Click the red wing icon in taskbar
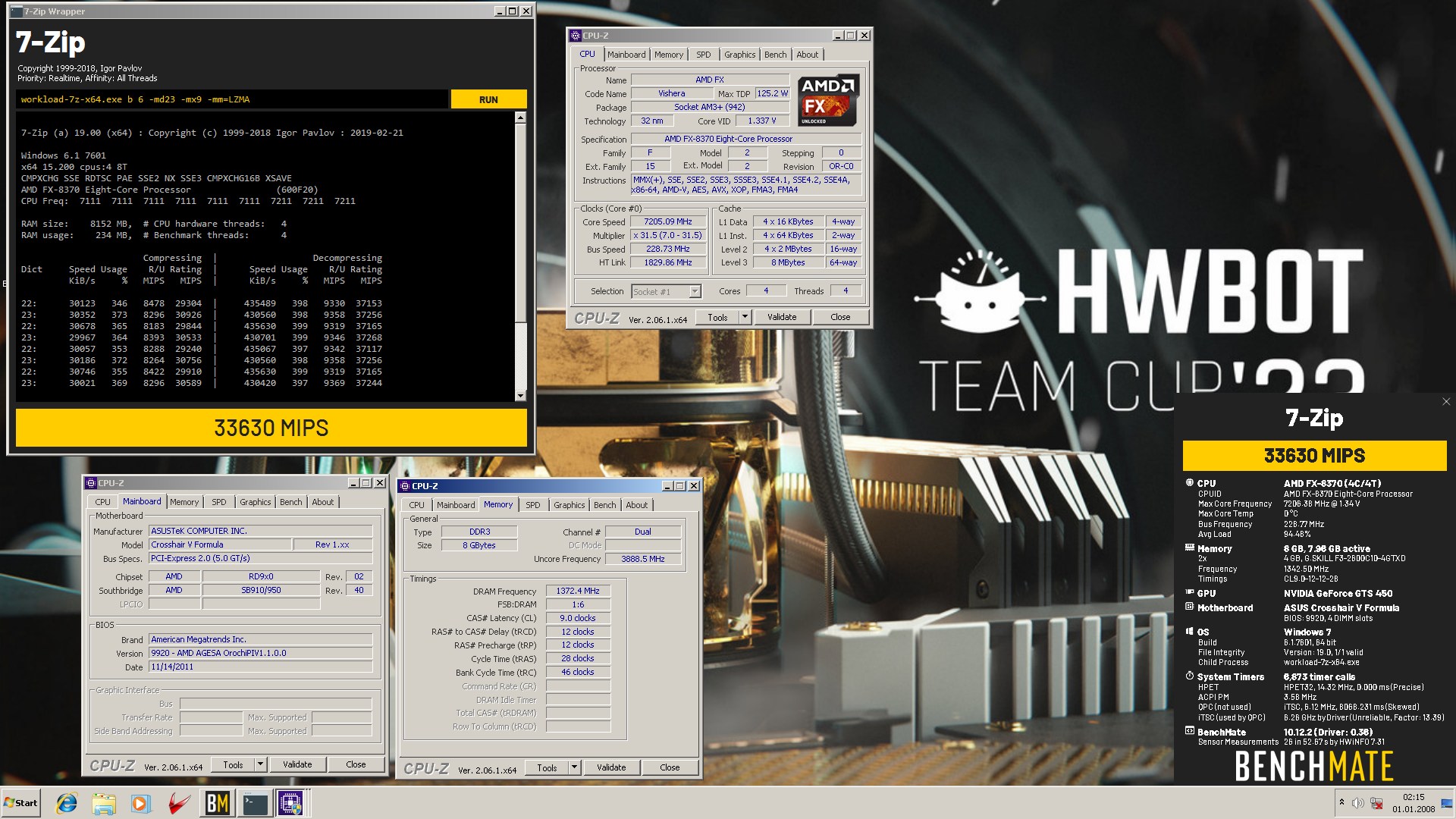This screenshot has width=1456, height=819. click(179, 803)
